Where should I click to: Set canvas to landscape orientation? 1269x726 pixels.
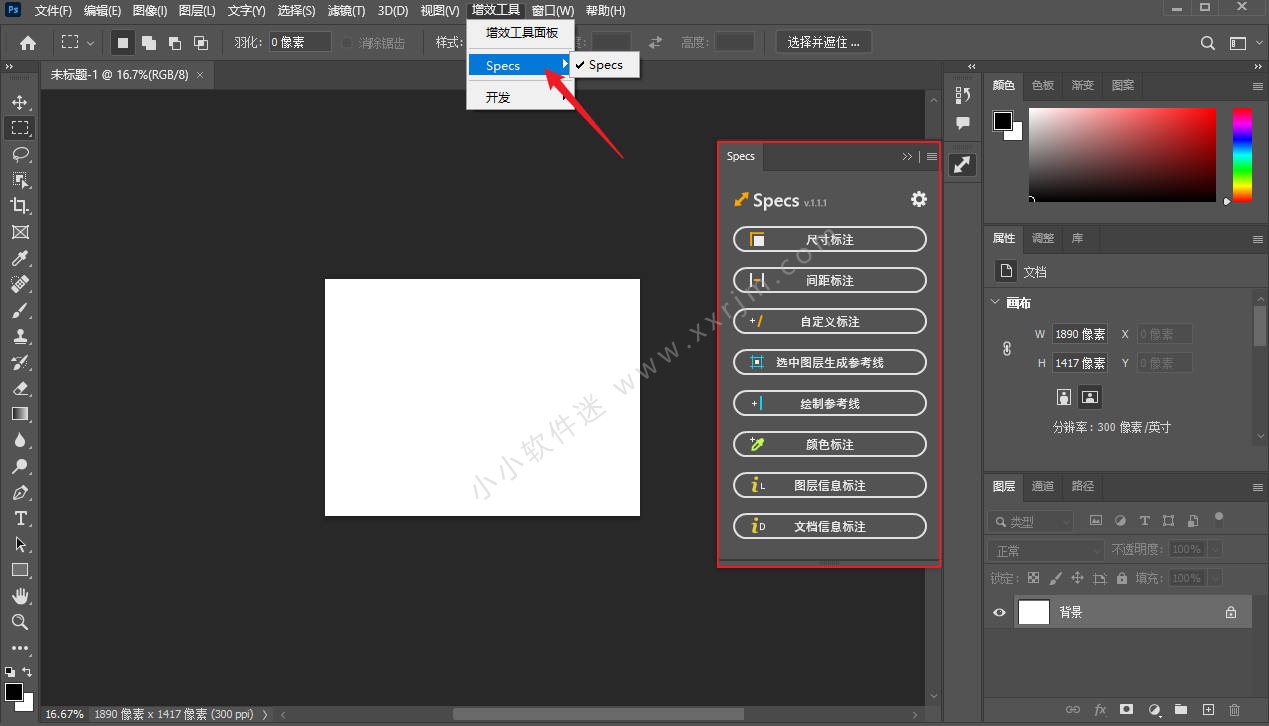(x=1090, y=397)
